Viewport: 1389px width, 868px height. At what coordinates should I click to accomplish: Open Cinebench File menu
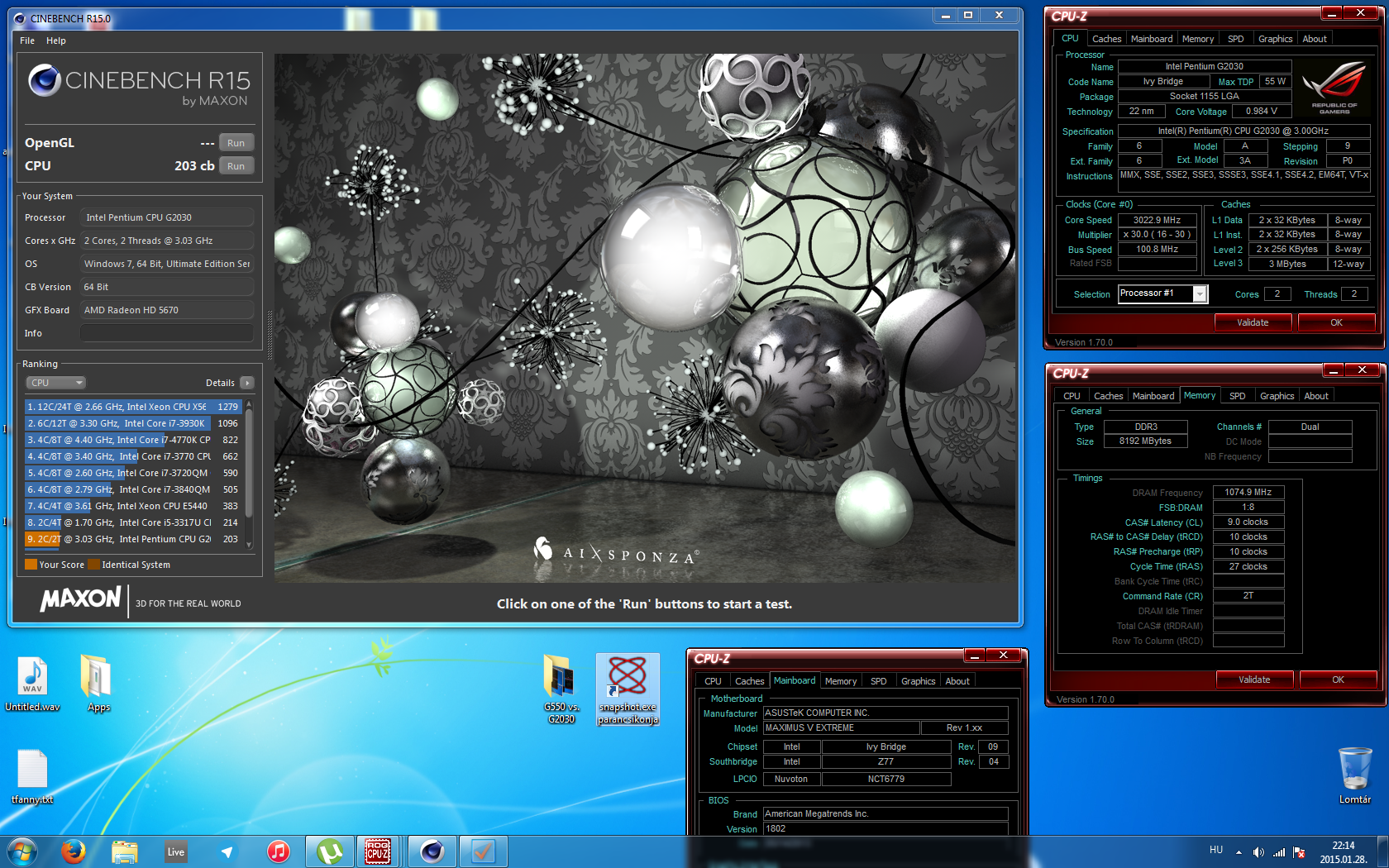(27, 41)
